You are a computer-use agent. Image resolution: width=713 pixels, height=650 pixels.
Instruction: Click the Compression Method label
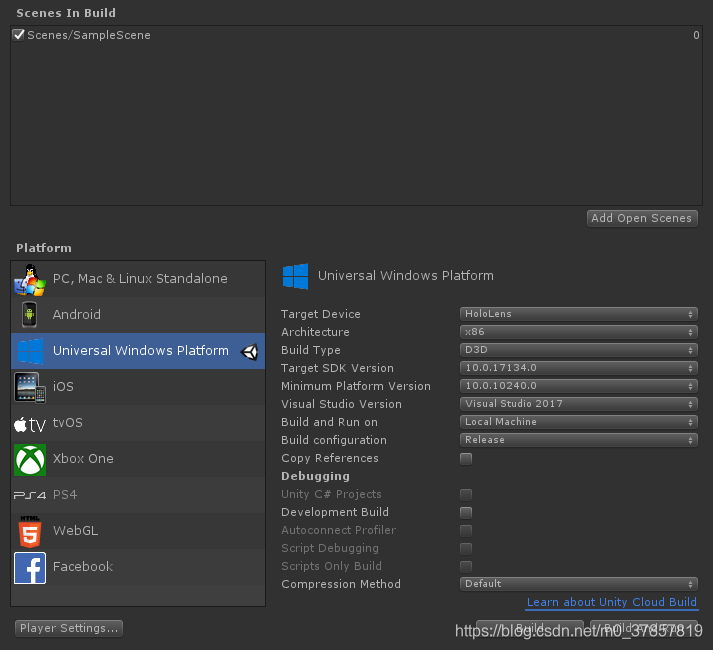click(x=341, y=584)
